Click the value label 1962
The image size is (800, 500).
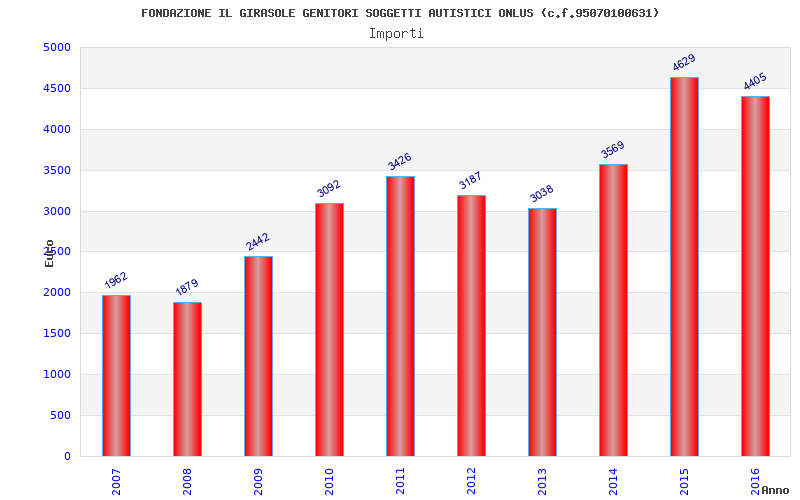coord(116,280)
